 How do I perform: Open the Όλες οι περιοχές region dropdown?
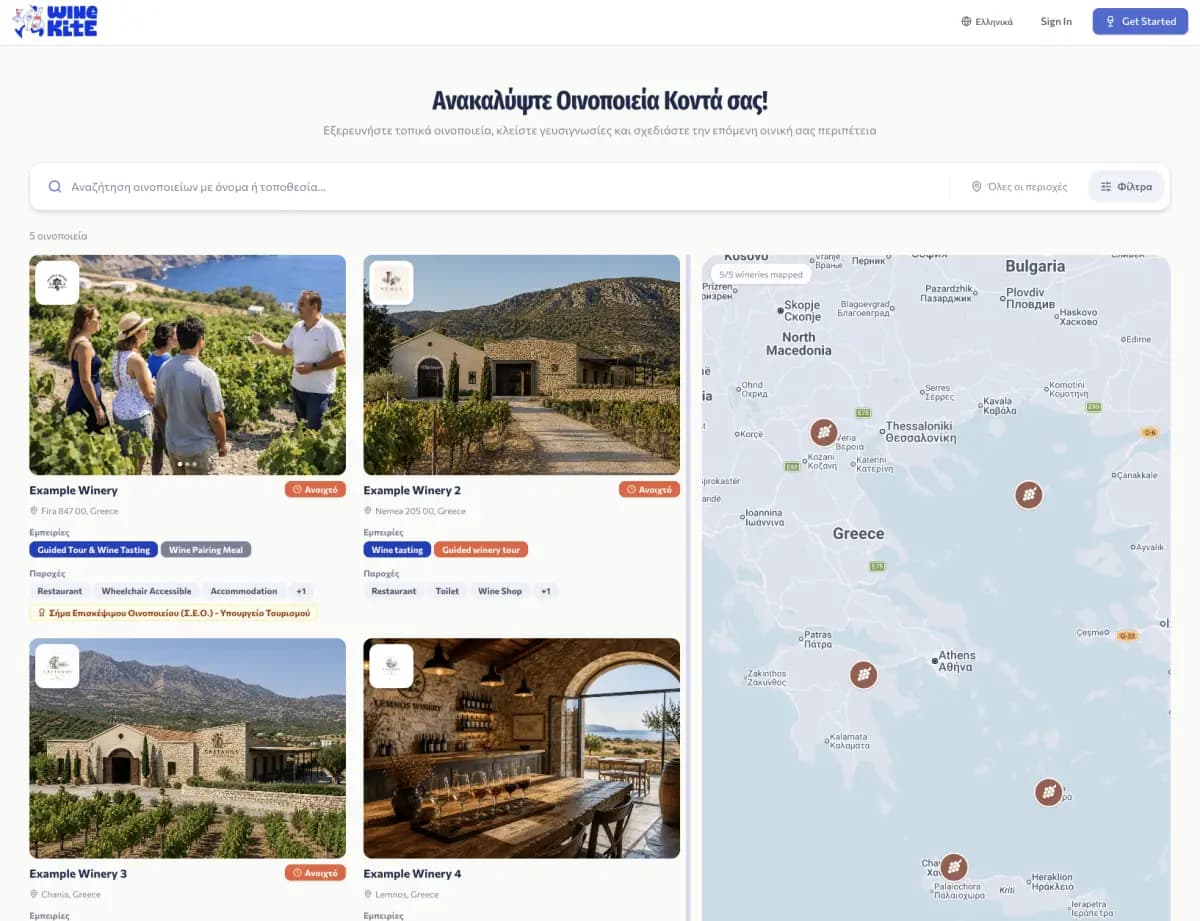[x=1019, y=187]
